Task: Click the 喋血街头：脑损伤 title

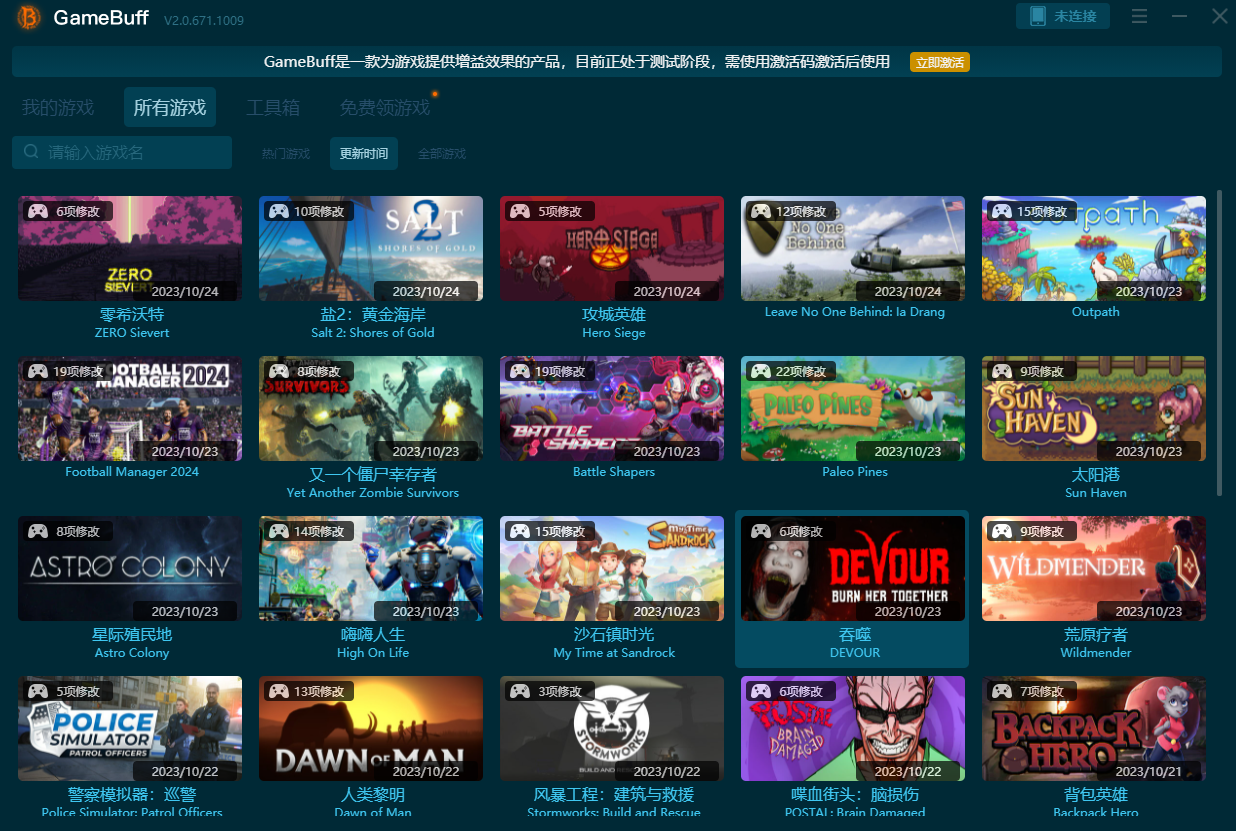Action: click(x=855, y=794)
